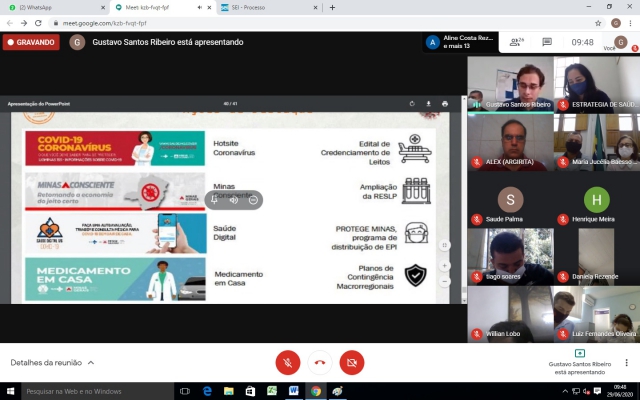640x400 pixels.
Task: Click COVID-19 CORONAVÍRUS banner on slide
Action: coord(115,148)
